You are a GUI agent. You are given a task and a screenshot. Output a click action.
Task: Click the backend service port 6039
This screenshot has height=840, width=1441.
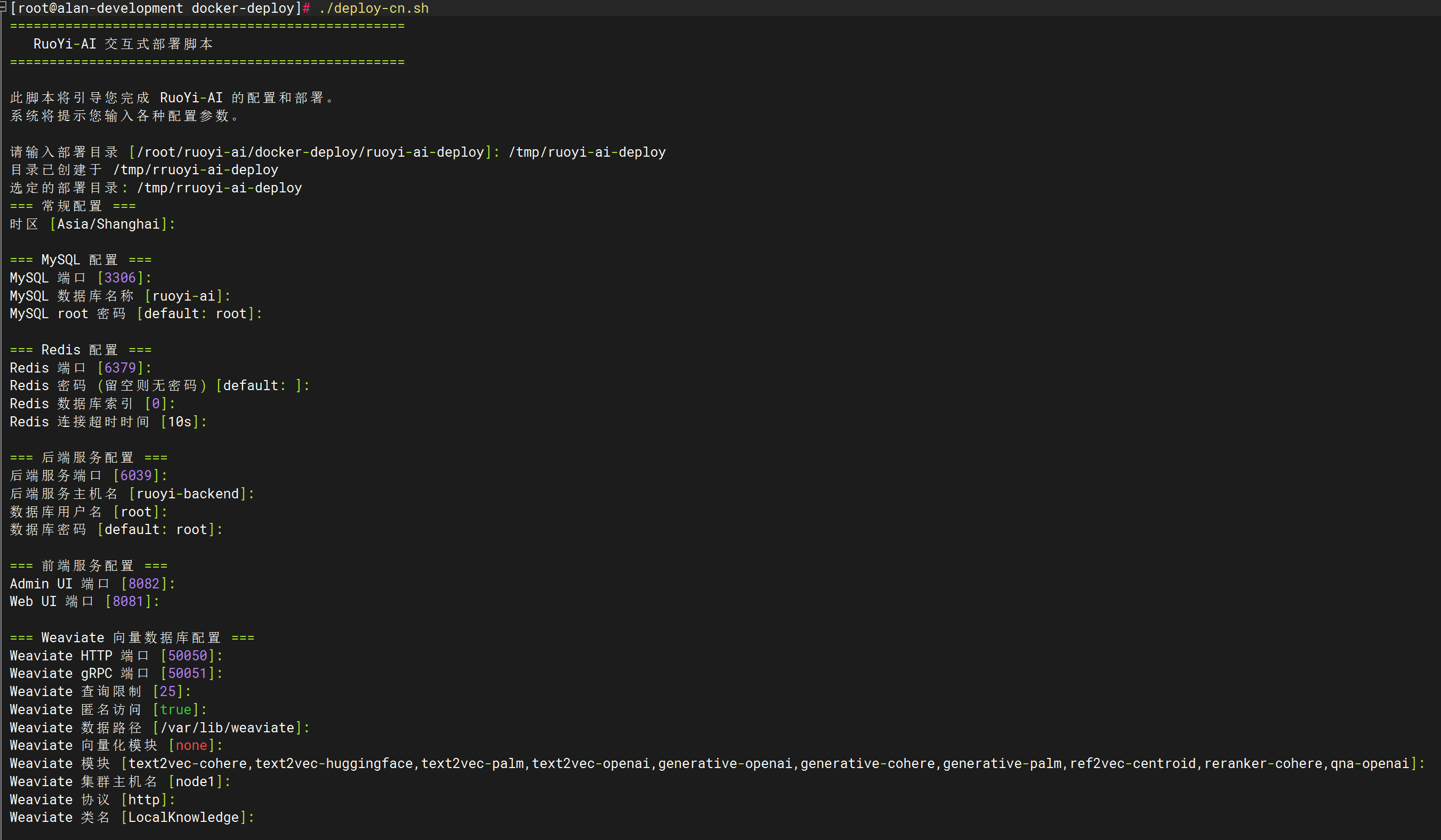tap(135, 476)
